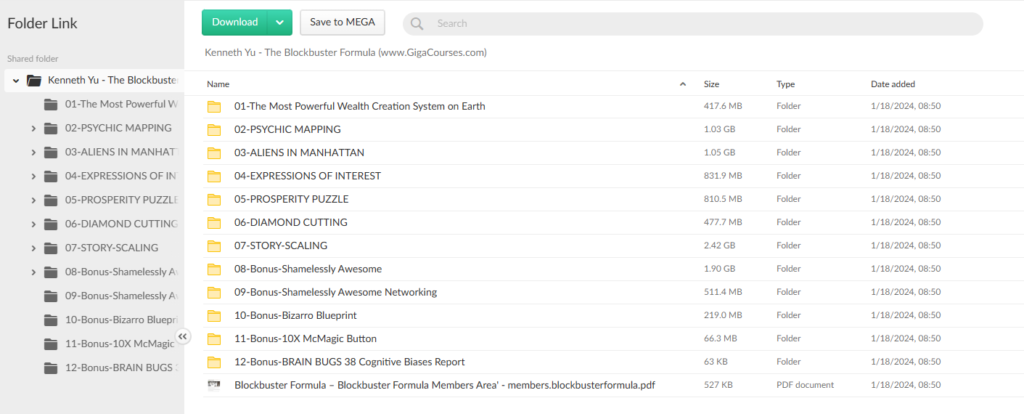The width and height of the screenshot is (1024, 414).
Task: Click folder icon of 06-DIAMOND CUTTING row
Action: 214,222
